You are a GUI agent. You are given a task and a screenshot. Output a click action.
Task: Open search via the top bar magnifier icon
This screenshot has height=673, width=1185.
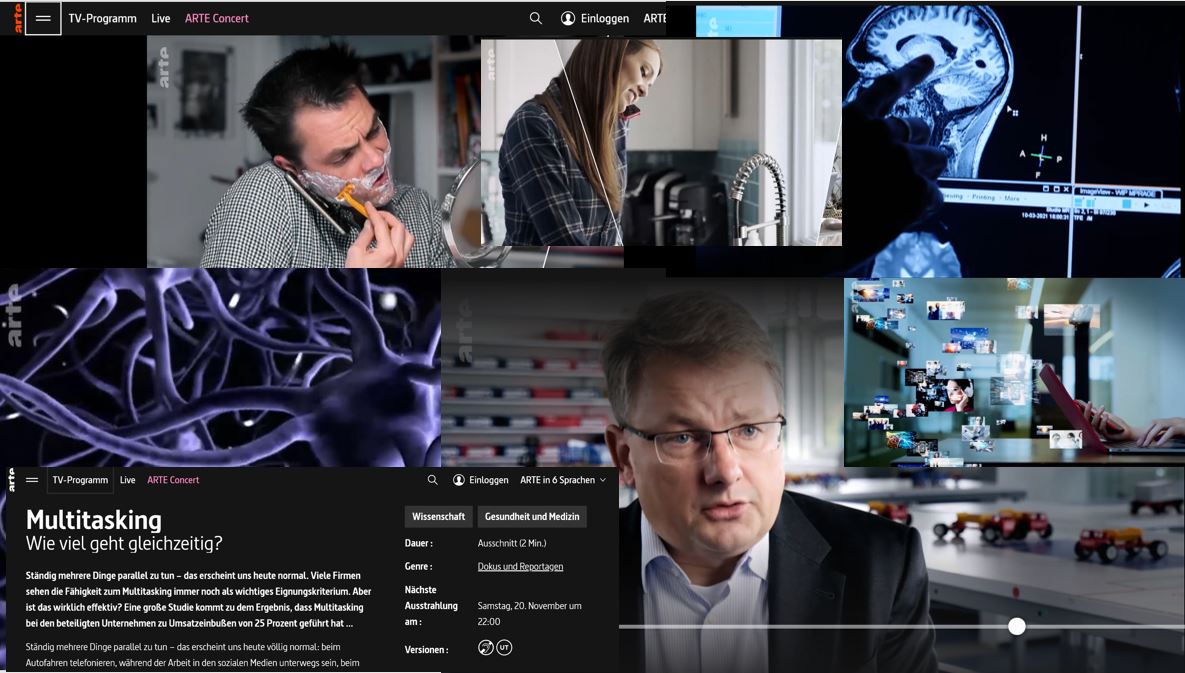pyautogui.click(x=536, y=18)
